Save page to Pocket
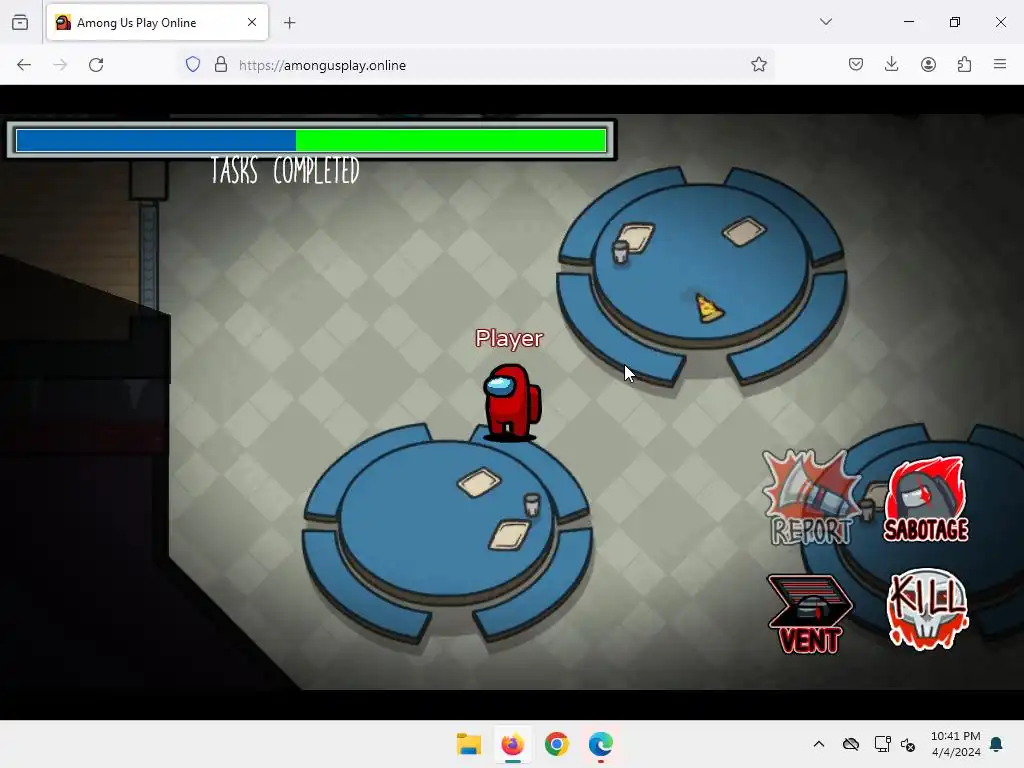 856,64
